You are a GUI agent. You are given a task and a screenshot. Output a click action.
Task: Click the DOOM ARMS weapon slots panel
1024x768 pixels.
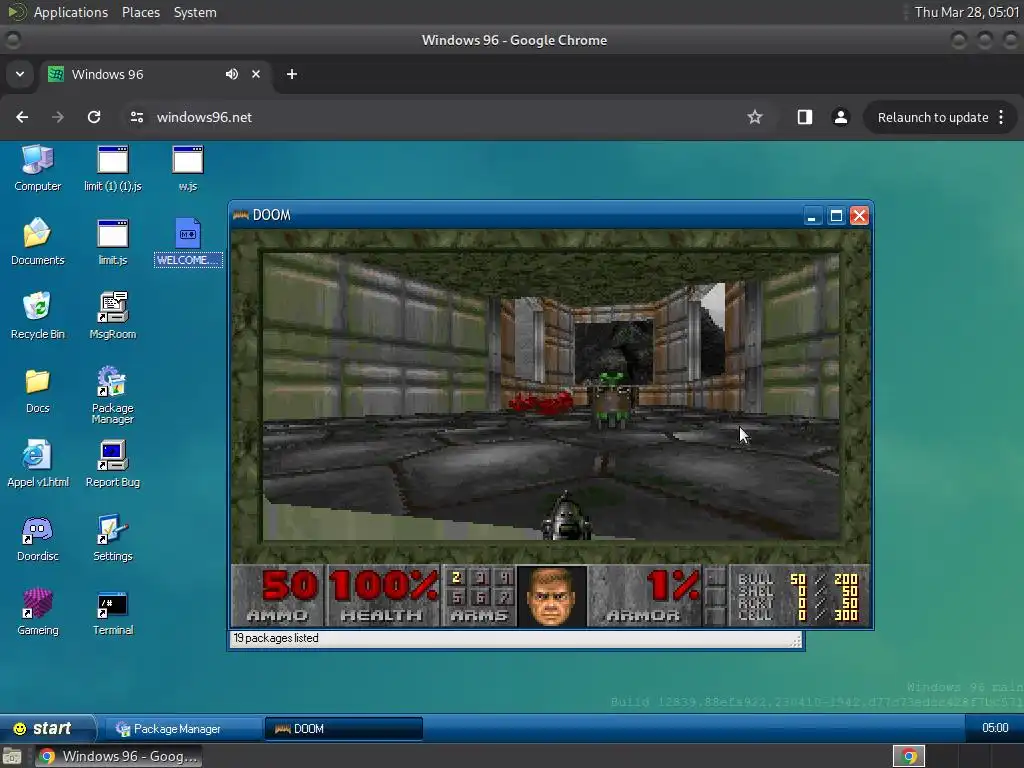coord(479,596)
